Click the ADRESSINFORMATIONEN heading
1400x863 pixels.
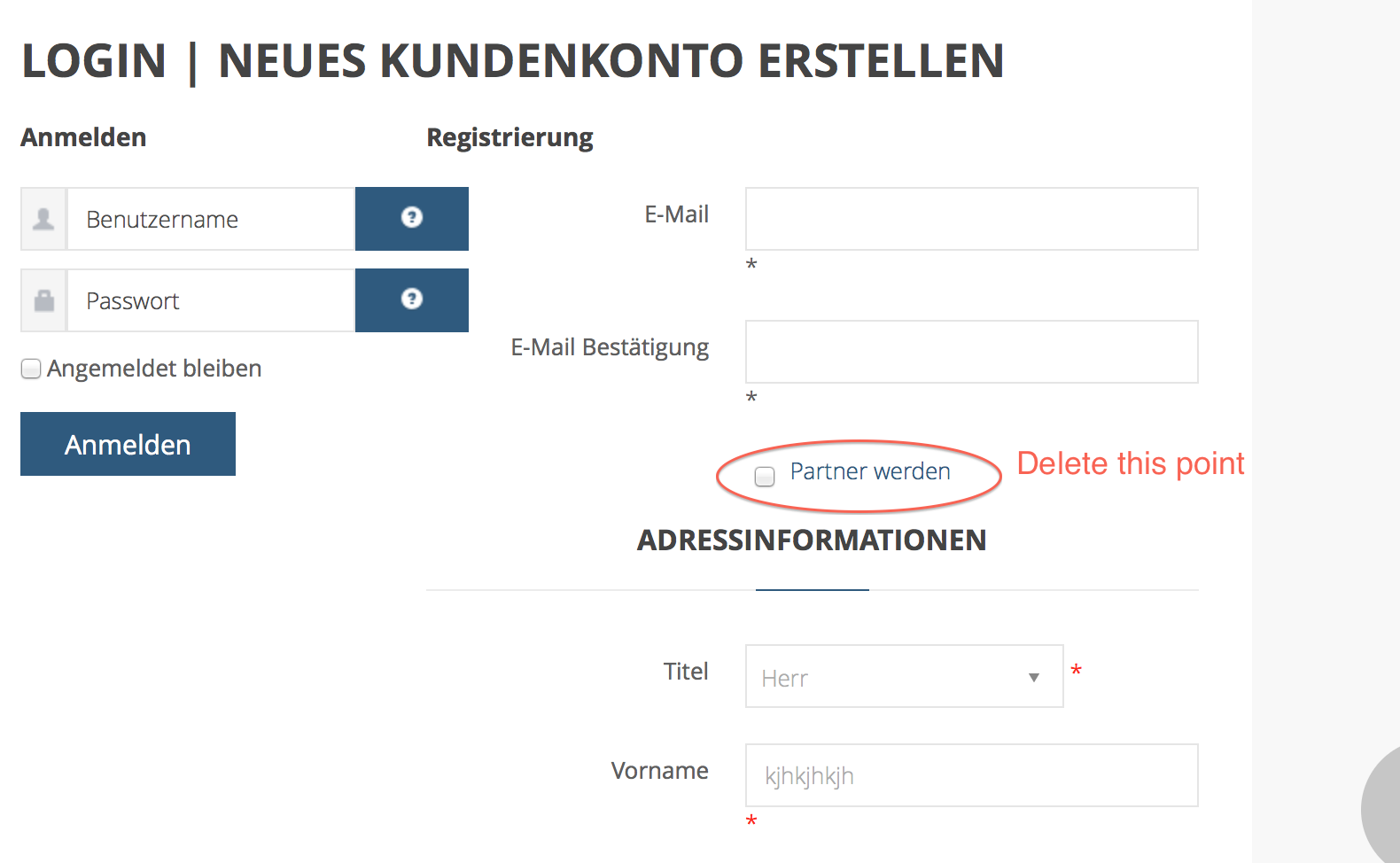coord(812,540)
